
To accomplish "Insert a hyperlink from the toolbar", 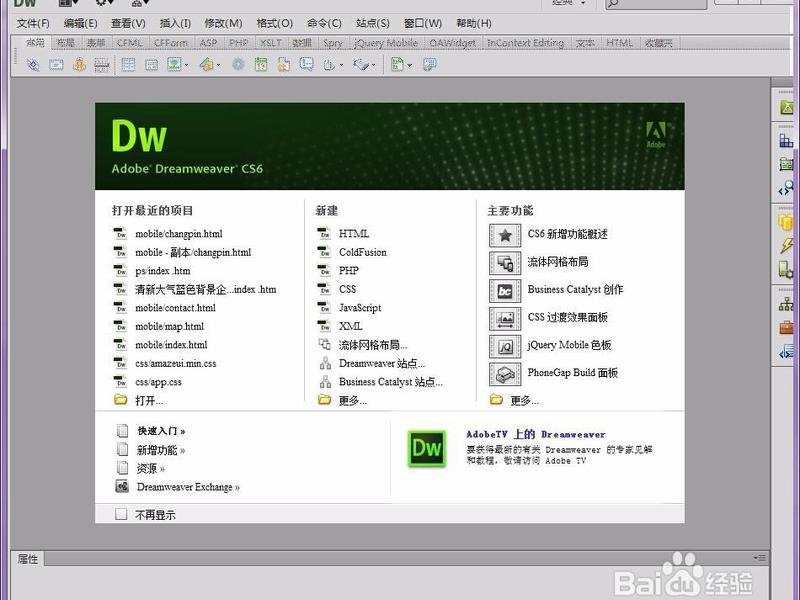I will tap(33, 65).
